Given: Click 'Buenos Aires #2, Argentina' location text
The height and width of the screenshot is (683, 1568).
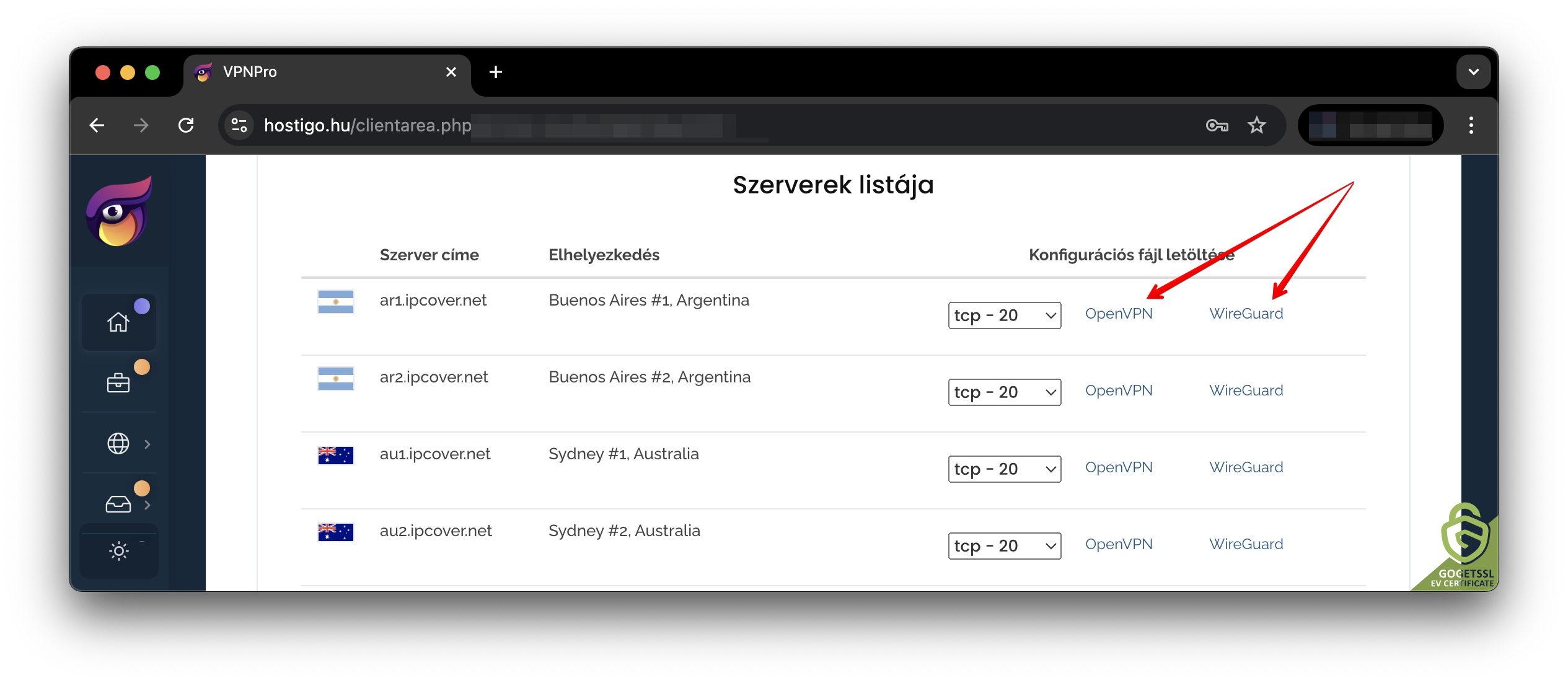Looking at the screenshot, I should 650,377.
